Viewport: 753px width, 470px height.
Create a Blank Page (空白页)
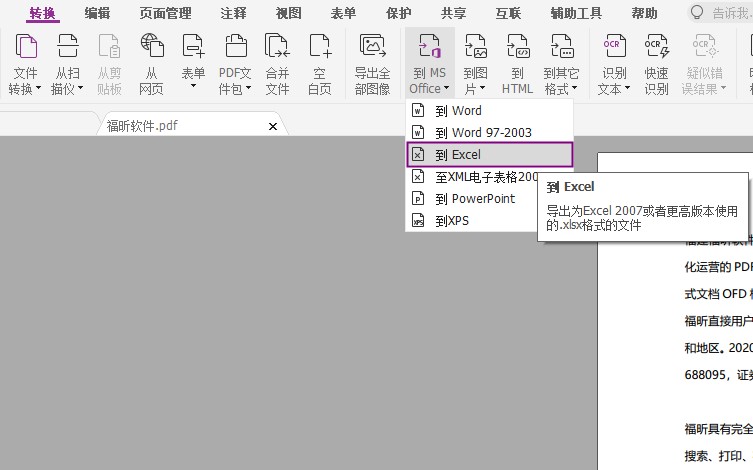point(319,63)
